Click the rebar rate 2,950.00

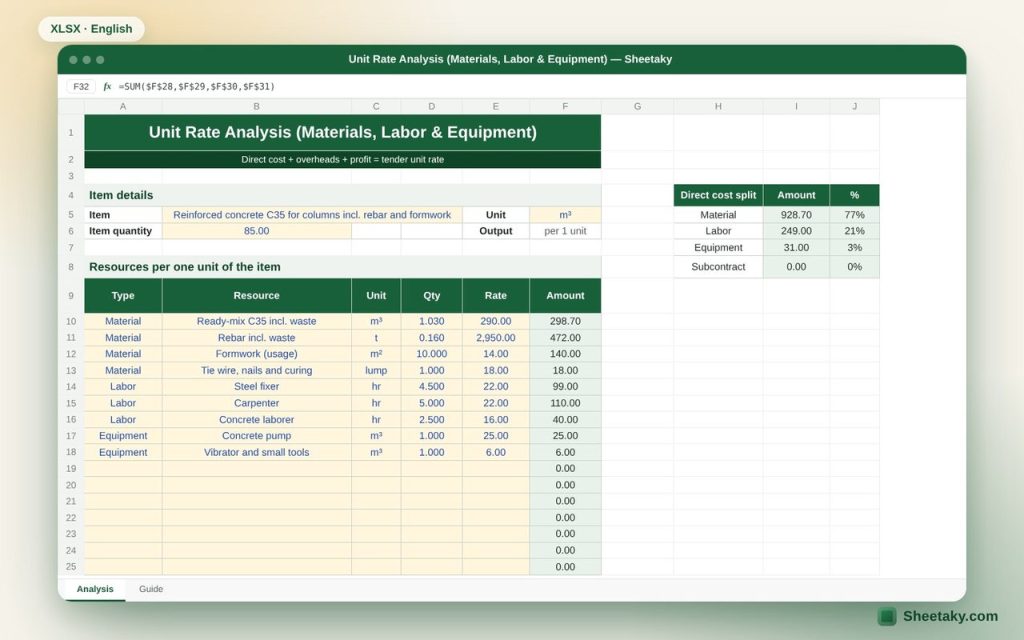click(x=496, y=338)
